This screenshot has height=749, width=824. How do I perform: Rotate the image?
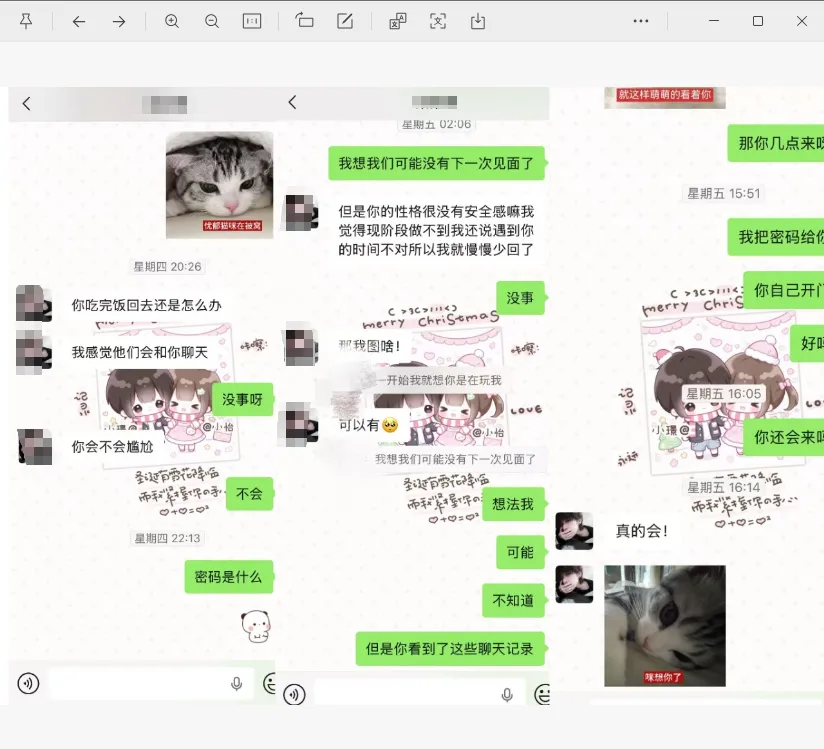click(304, 21)
